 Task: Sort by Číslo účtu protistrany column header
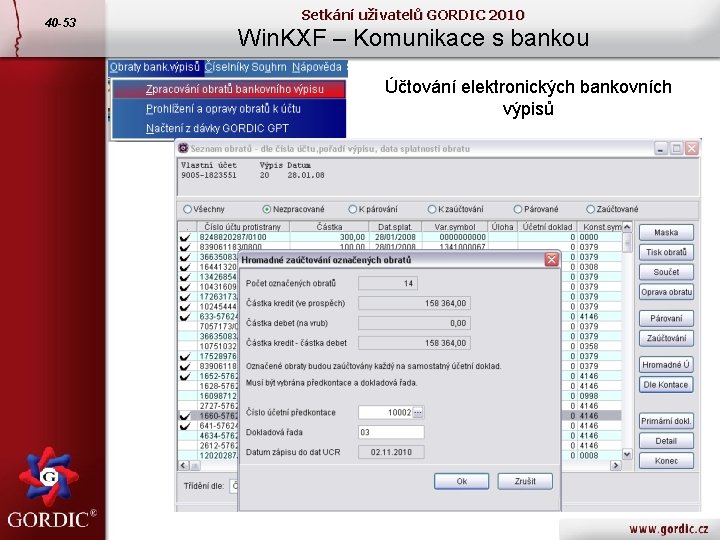(x=242, y=227)
